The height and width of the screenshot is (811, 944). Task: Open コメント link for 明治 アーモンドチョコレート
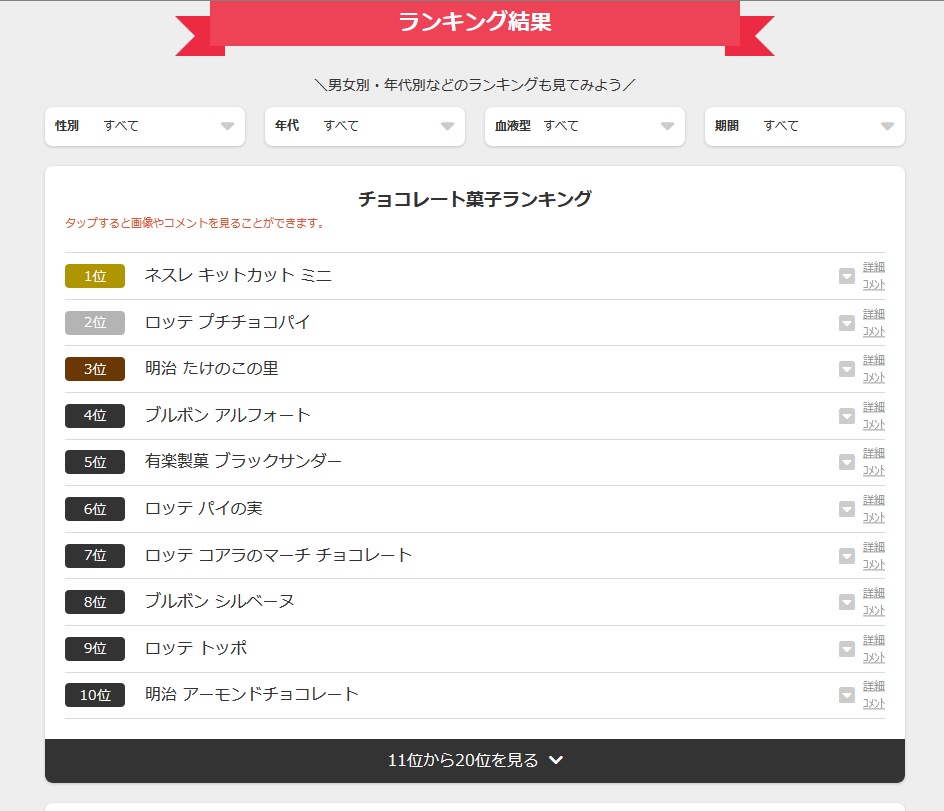[874, 704]
